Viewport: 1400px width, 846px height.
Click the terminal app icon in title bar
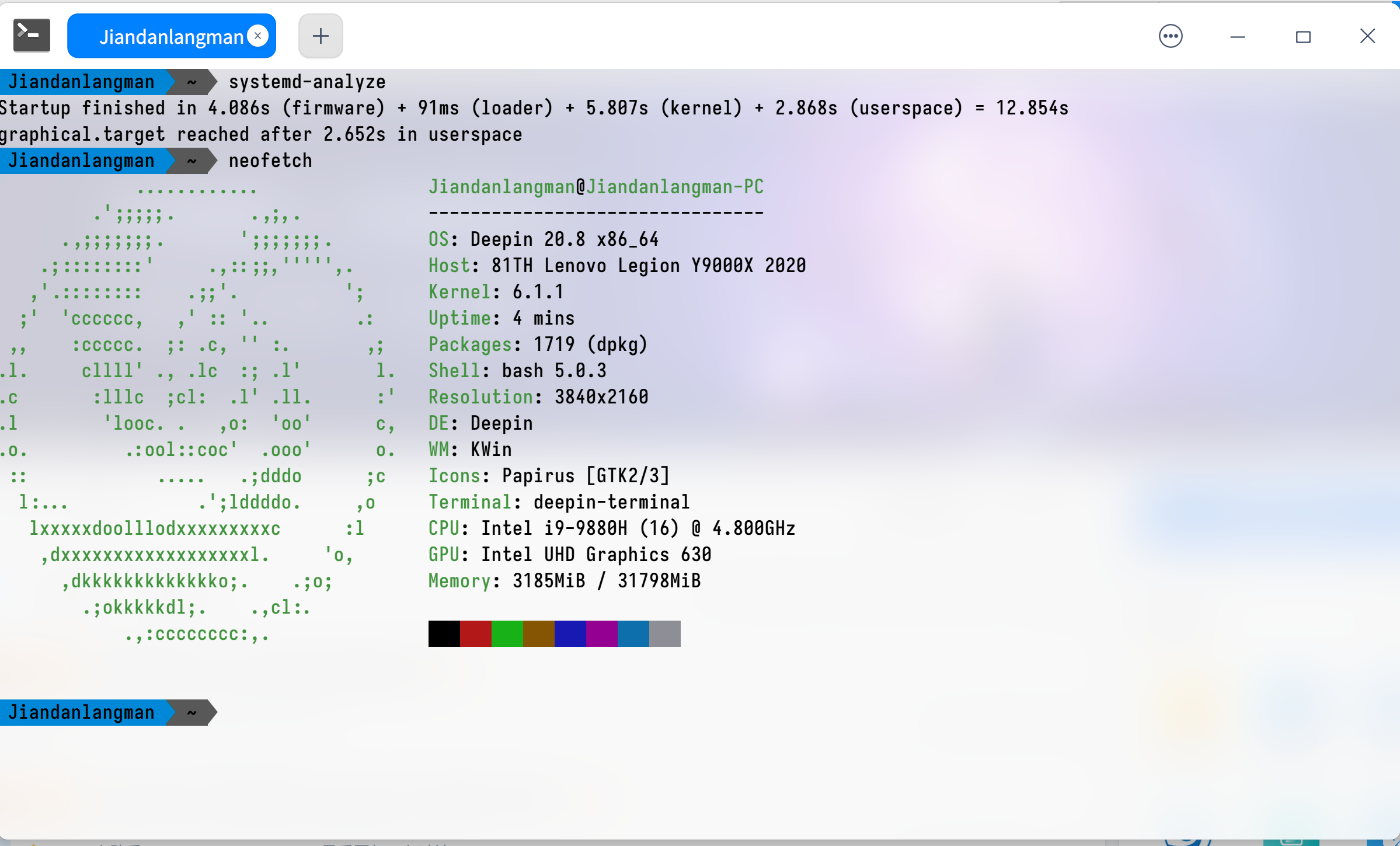pos(32,36)
